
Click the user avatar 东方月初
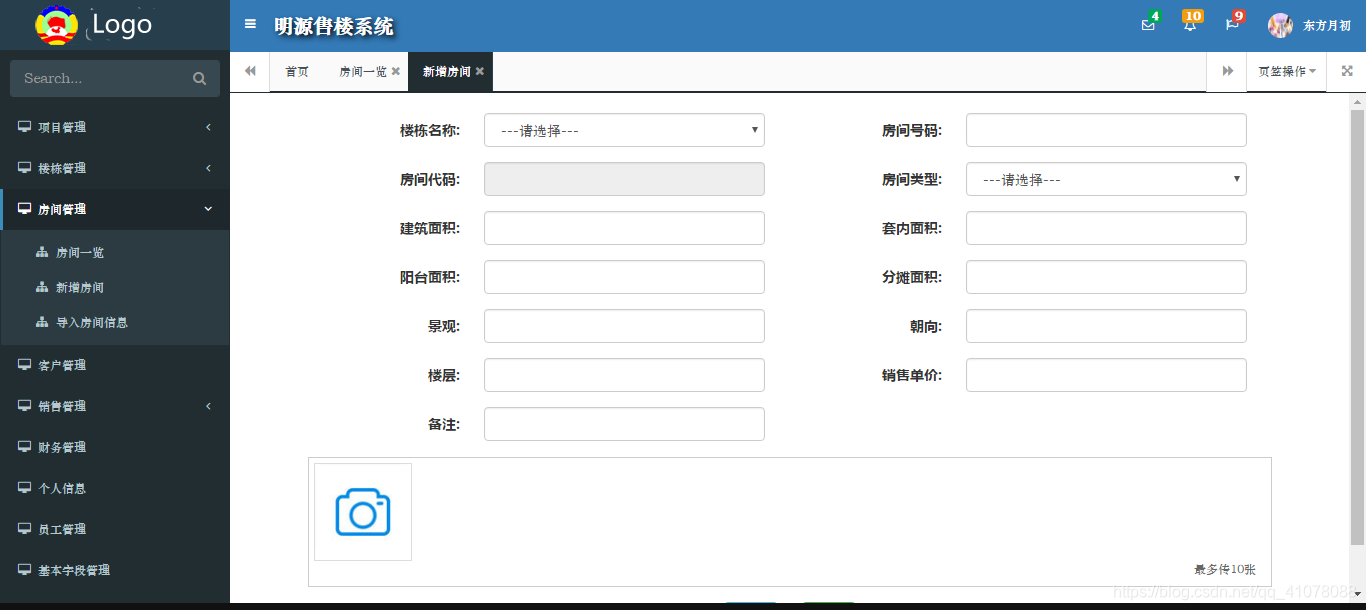[1280, 26]
